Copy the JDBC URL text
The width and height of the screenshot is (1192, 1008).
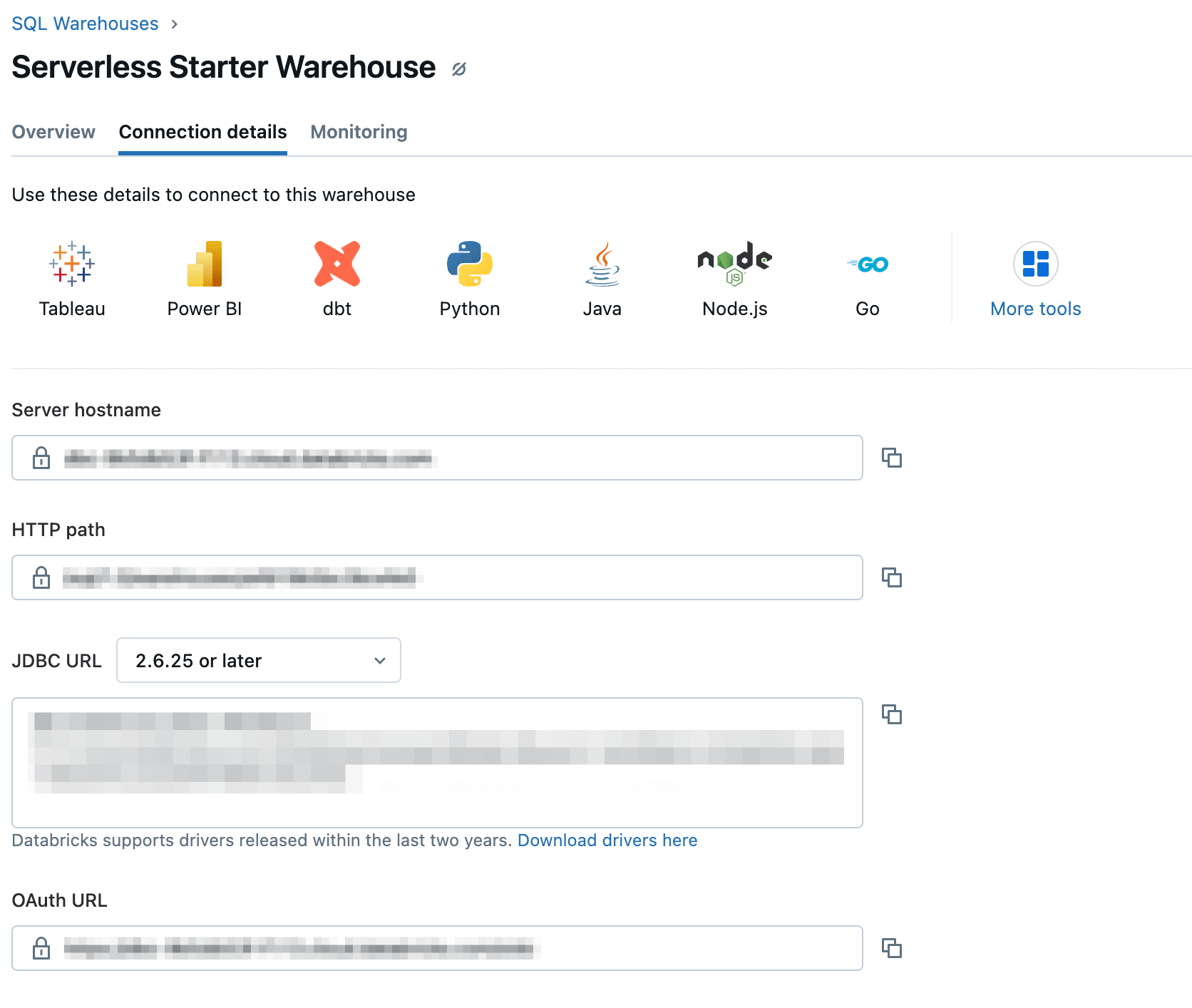pyautogui.click(x=892, y=714)
